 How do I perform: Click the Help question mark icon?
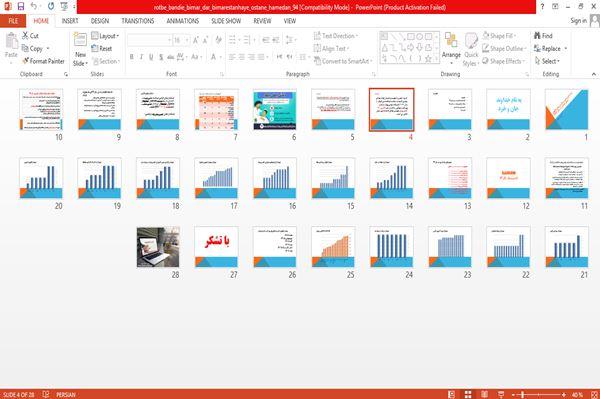(542, 7)
